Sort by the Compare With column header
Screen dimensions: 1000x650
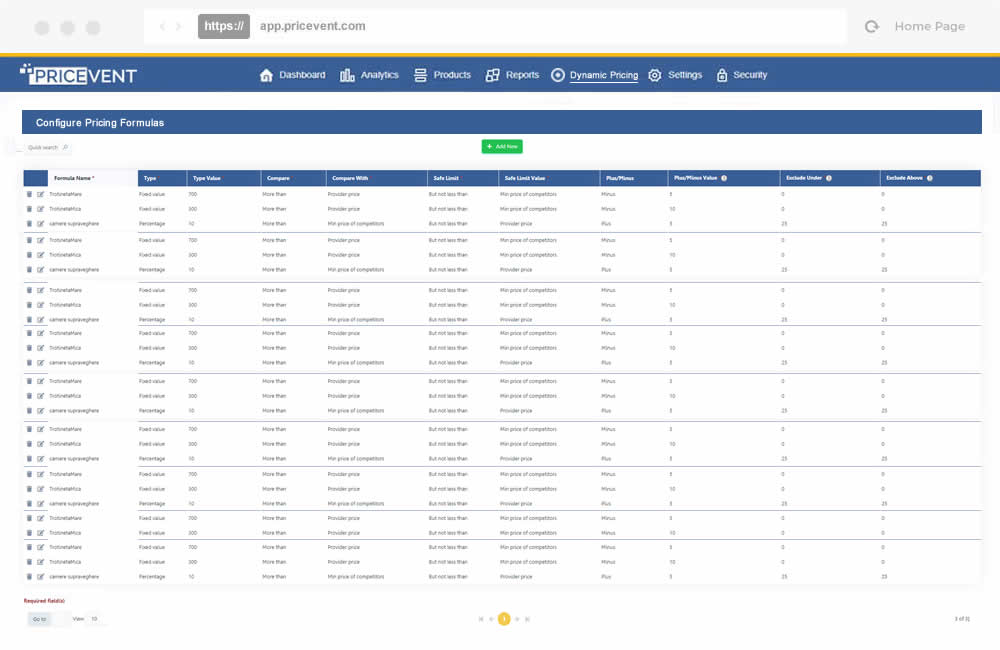(x=376, y=178)
